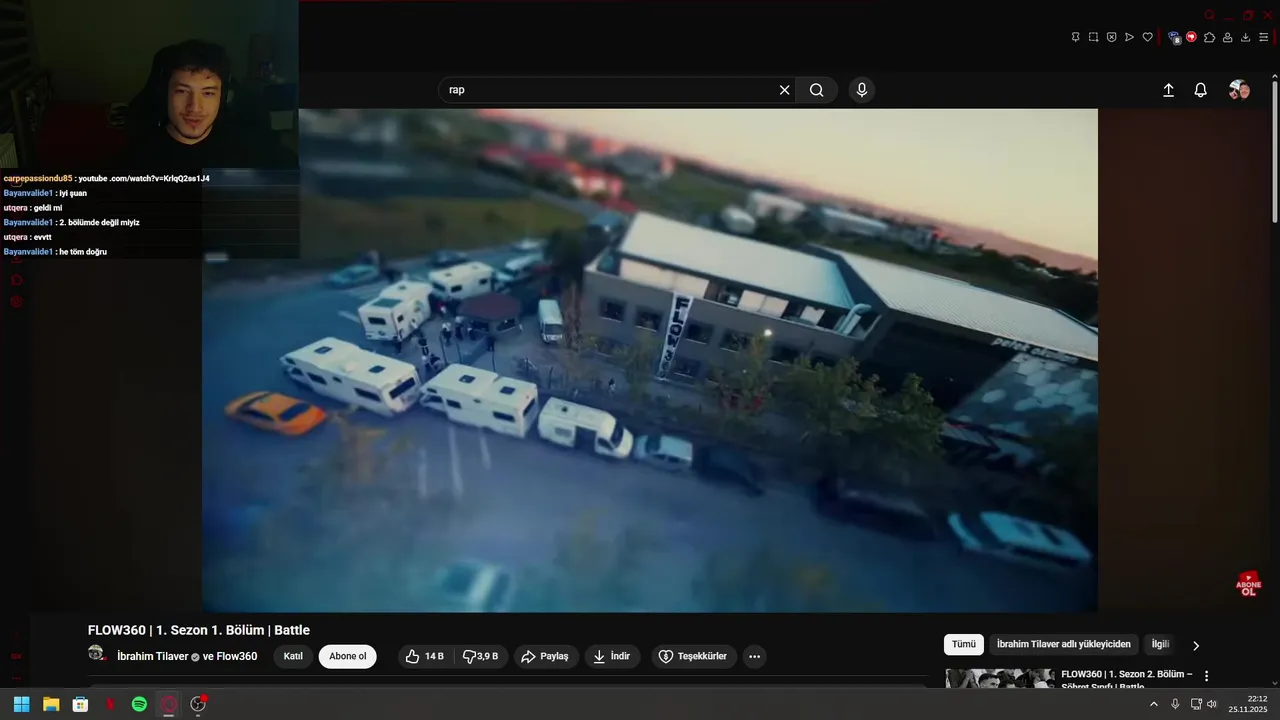
Task: Open the browser easy setup menu icon
Action: [1263, 37]
